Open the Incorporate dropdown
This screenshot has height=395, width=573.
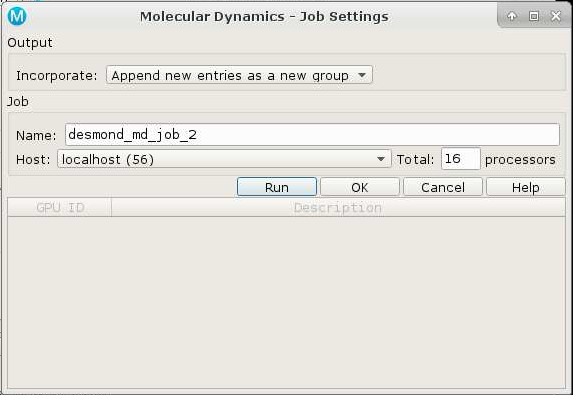(x=239, y=75)
